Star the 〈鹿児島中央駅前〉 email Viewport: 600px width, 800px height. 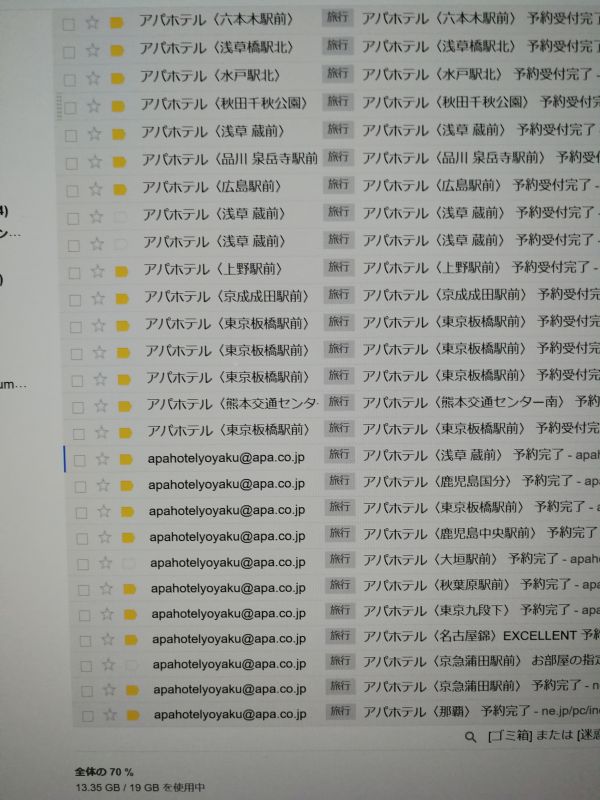105,537
